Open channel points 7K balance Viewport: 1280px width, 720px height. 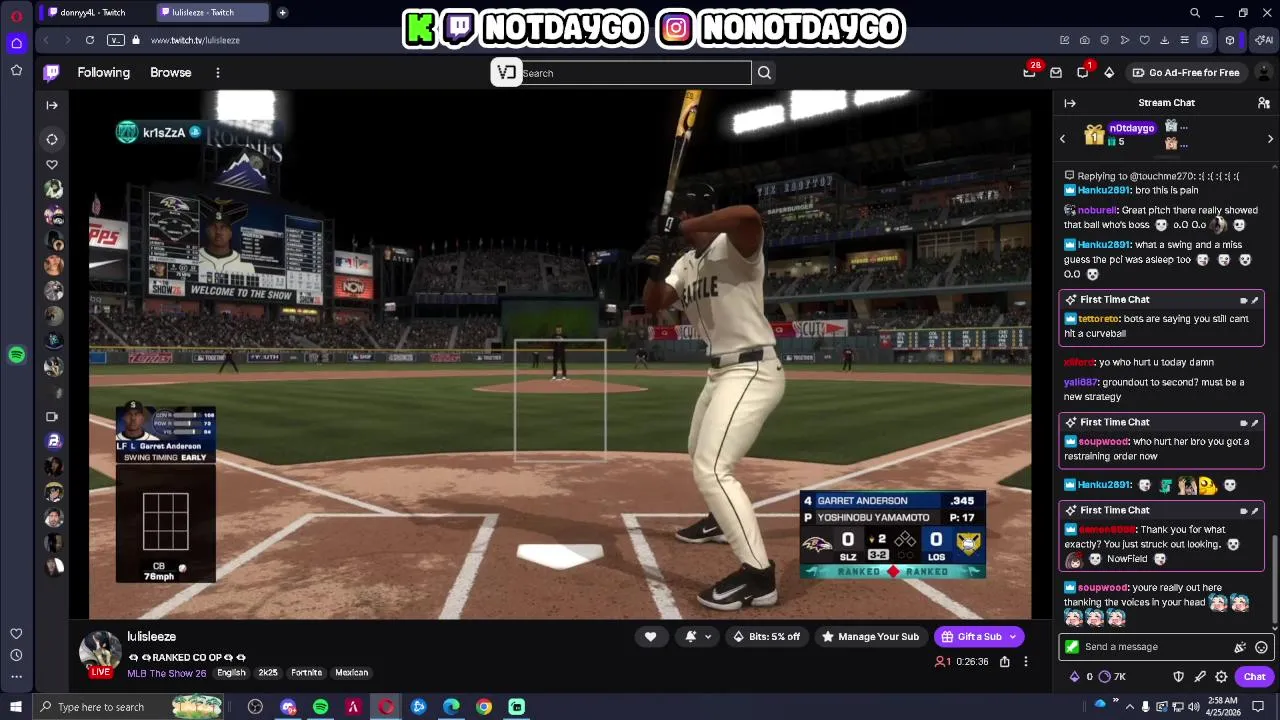1112,677
